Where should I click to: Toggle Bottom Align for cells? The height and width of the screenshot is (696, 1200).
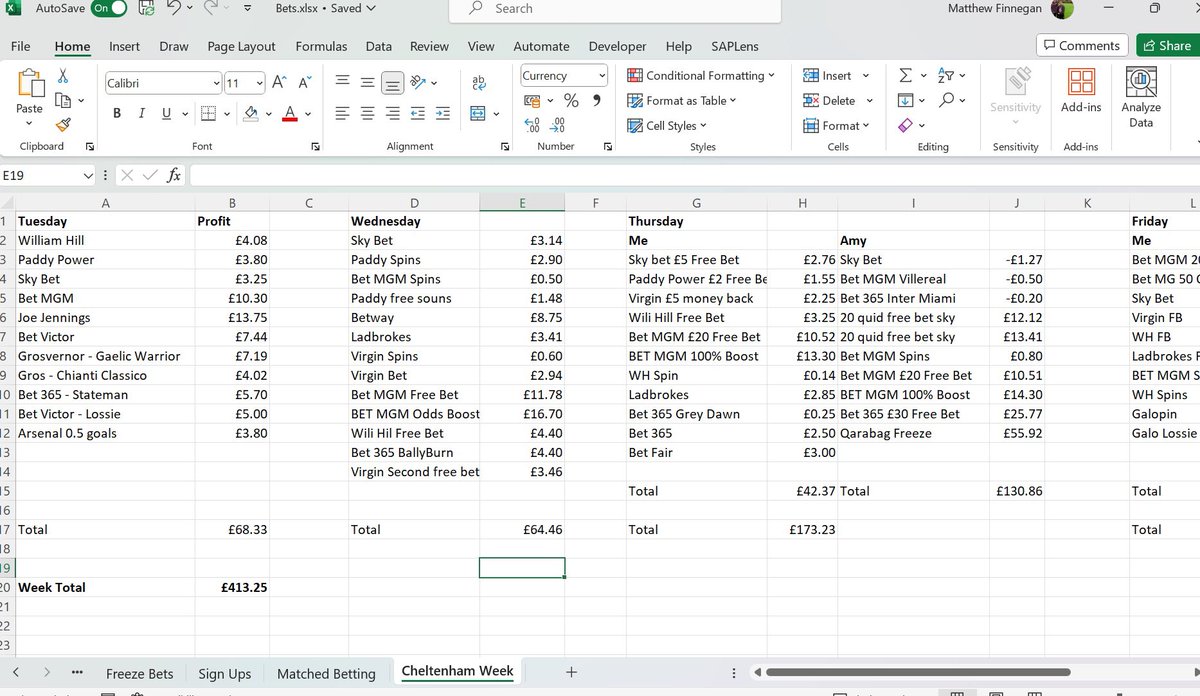click(393, 83)
